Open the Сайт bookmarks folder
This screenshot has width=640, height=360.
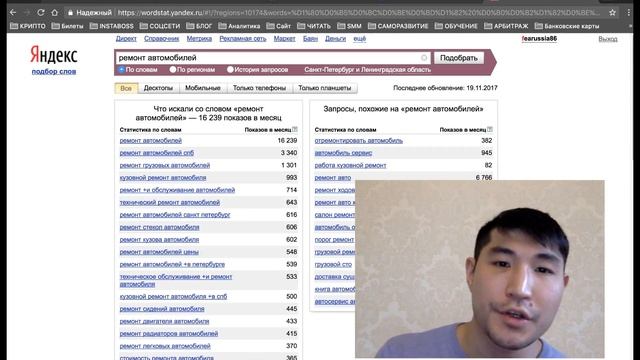tap(279, 26)
